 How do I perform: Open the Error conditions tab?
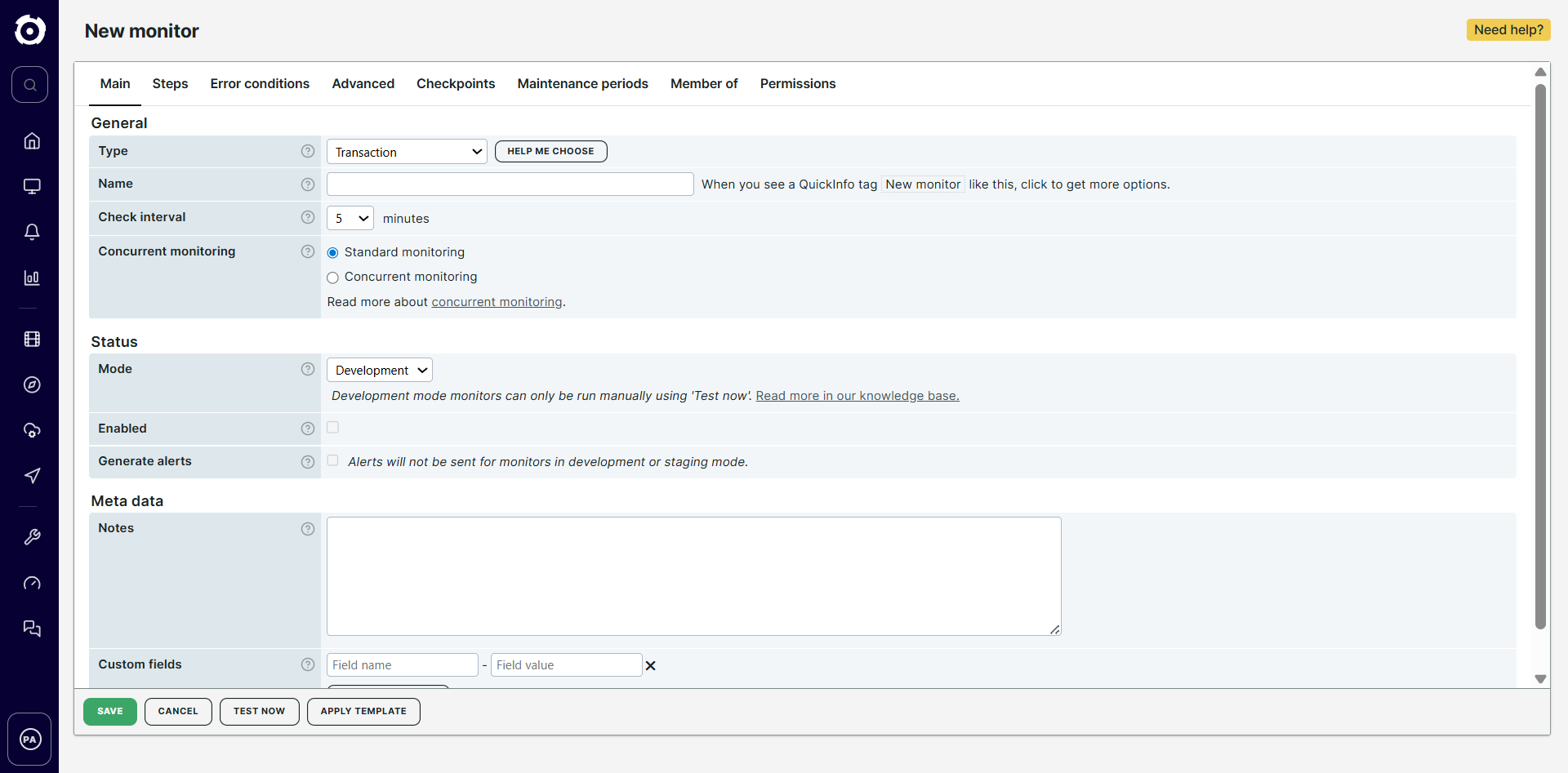[260, 84]
